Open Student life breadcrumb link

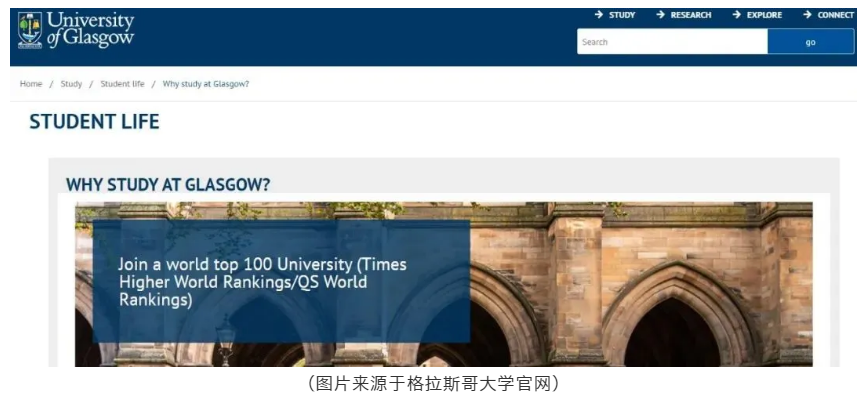coord(122,84)
